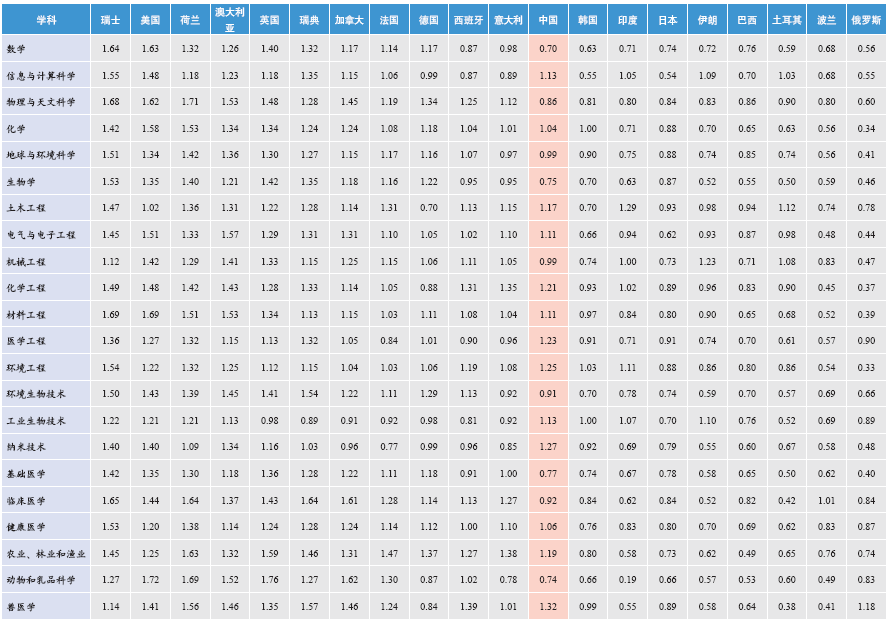Click the 农业、林业和渔业 row label
Screen dimensions: 890x624
(45, 553)
